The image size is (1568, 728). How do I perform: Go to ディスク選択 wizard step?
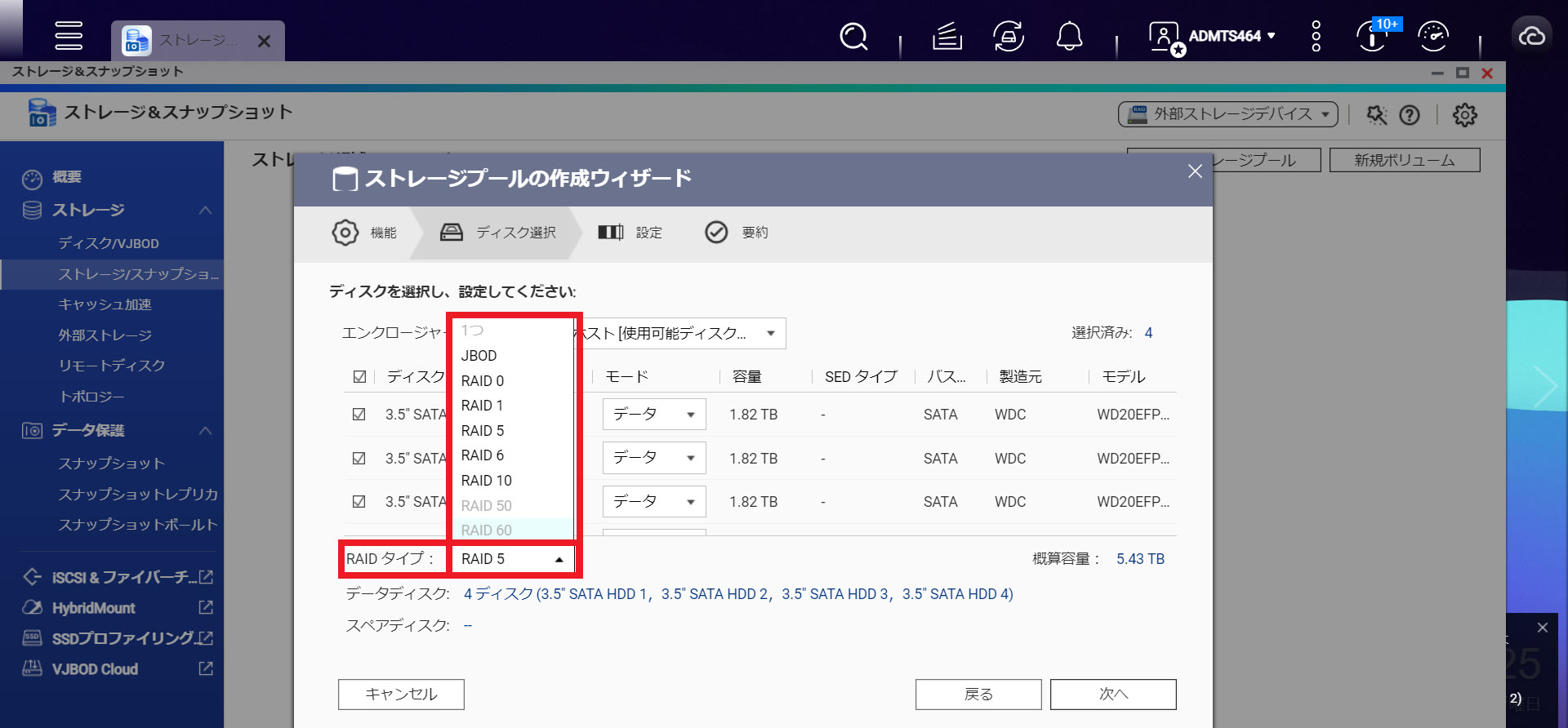point(497,233)
